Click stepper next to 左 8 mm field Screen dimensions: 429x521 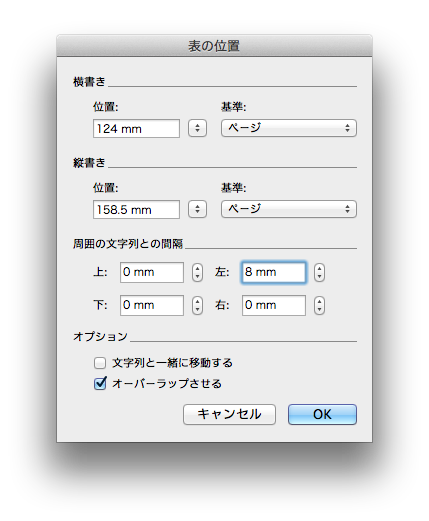[319, 272]
